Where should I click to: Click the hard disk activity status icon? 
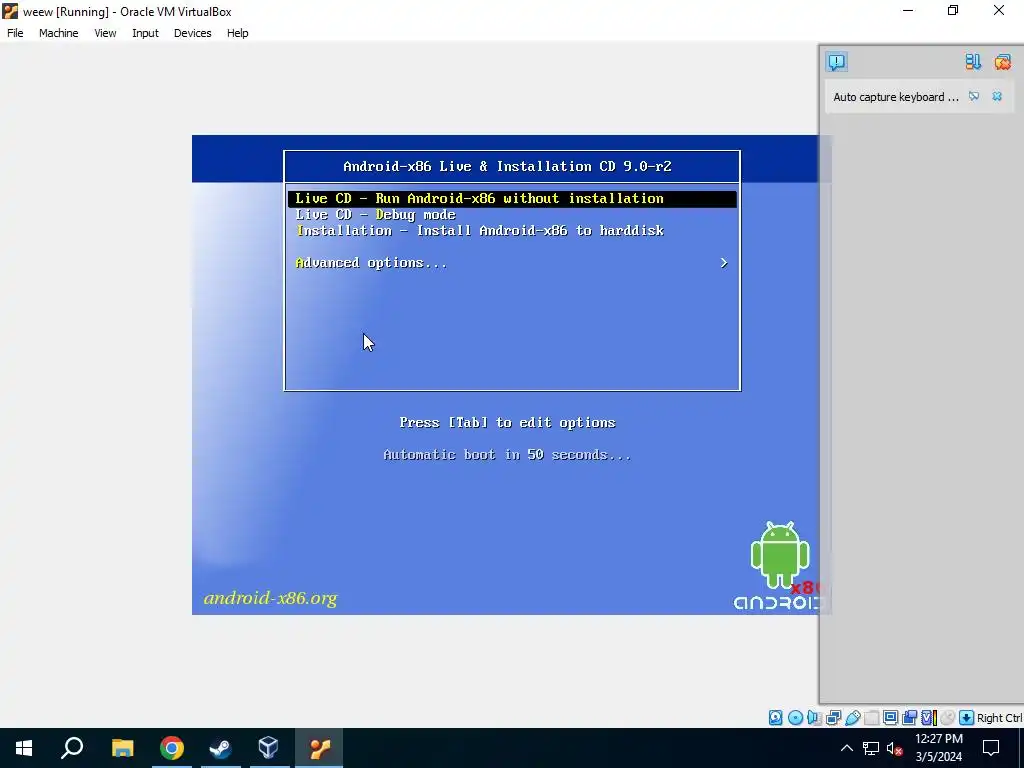point(775,718)
